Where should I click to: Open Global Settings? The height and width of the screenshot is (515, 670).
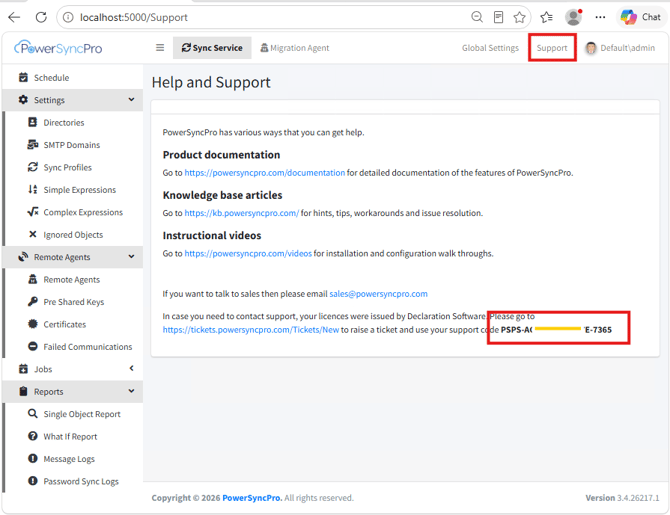(x=490, y=48)
